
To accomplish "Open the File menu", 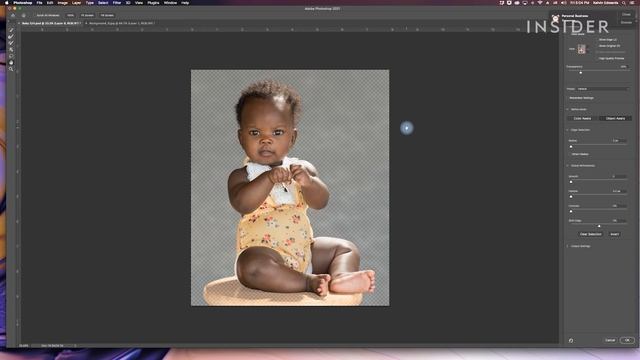I will tap(39, 2).
